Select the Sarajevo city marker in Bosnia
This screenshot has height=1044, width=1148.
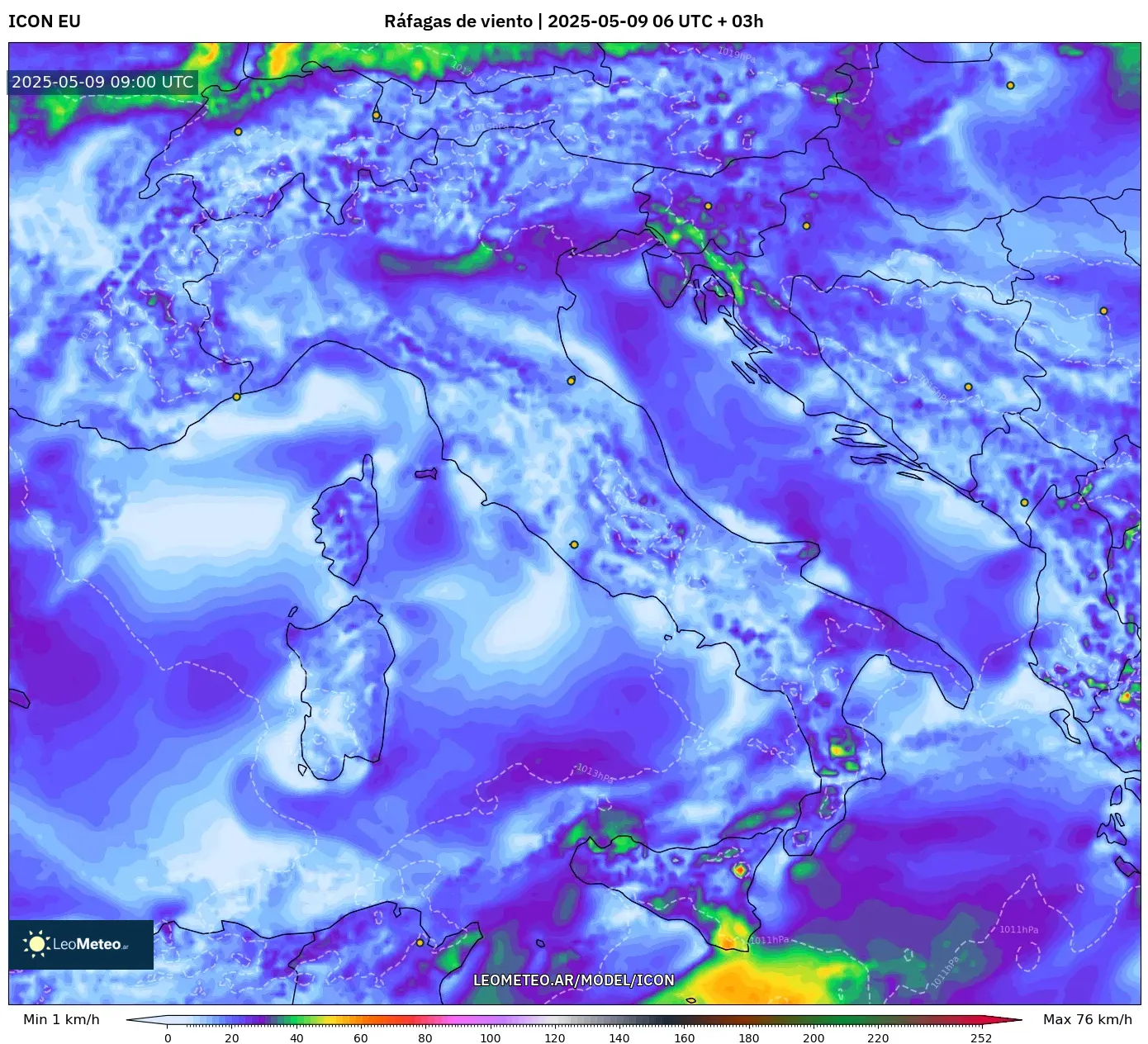click(x=968, y=387)
